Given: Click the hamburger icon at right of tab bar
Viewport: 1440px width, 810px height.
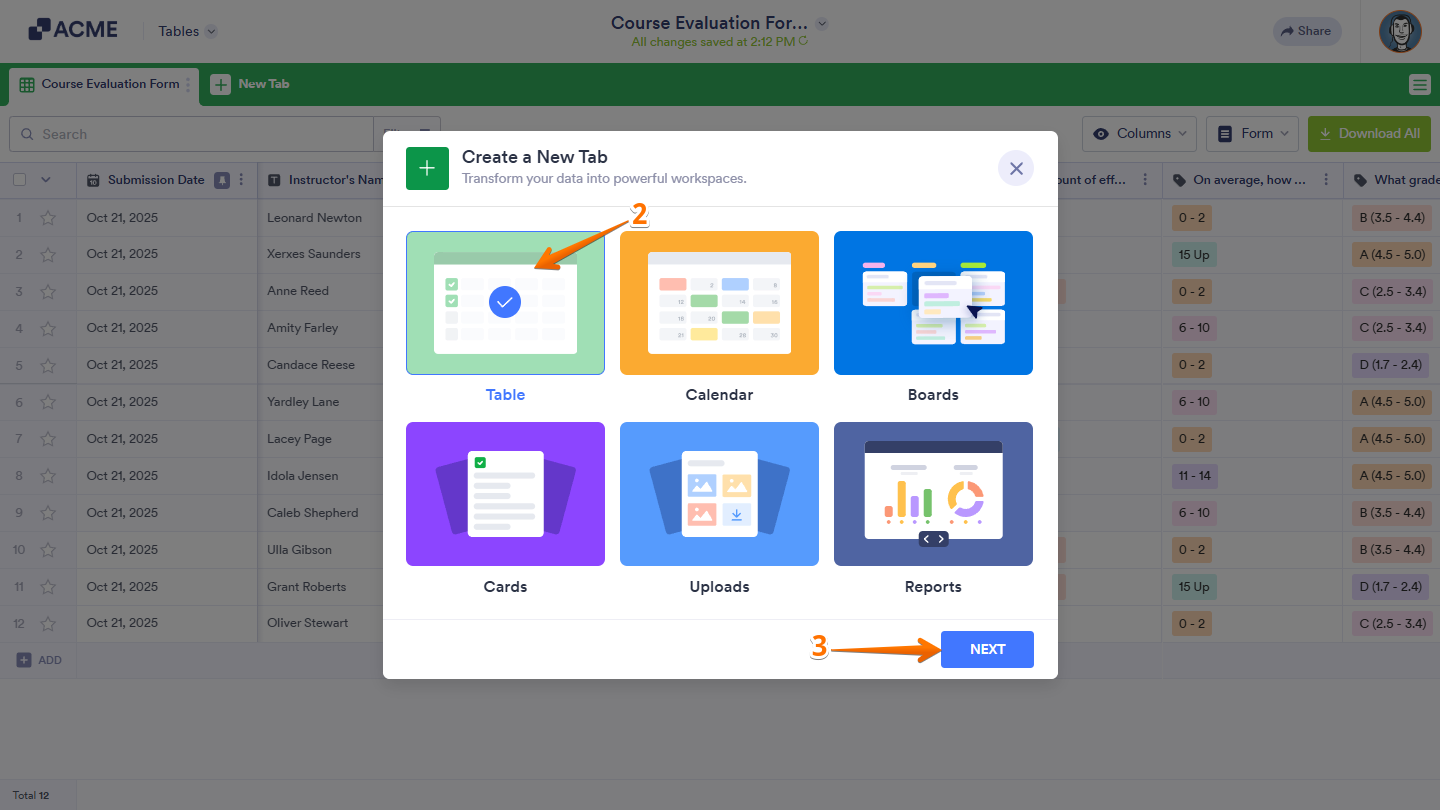Looking at the screenshot, I should pos(1420,85).
